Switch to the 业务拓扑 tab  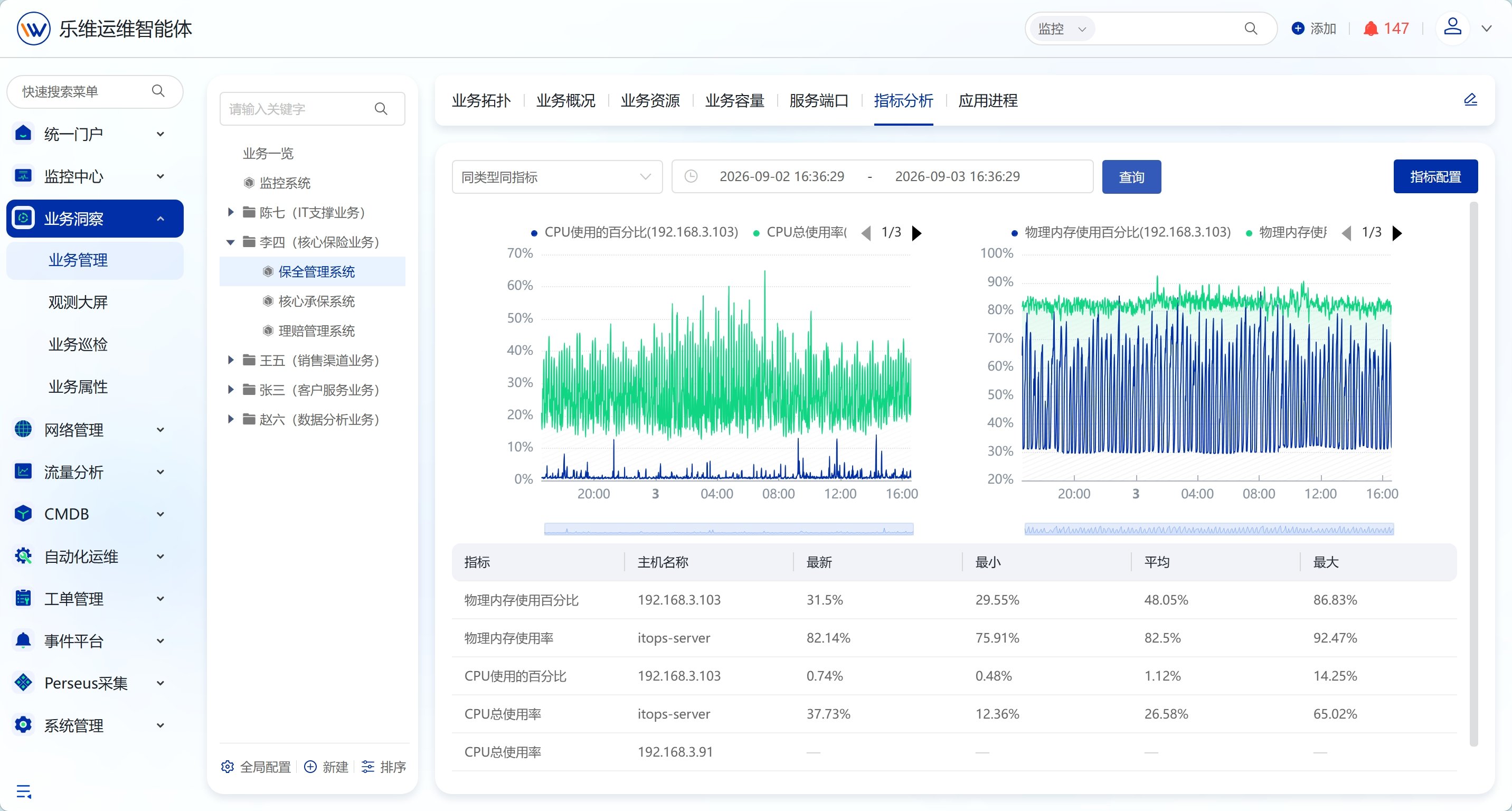[x=481, y=100]
